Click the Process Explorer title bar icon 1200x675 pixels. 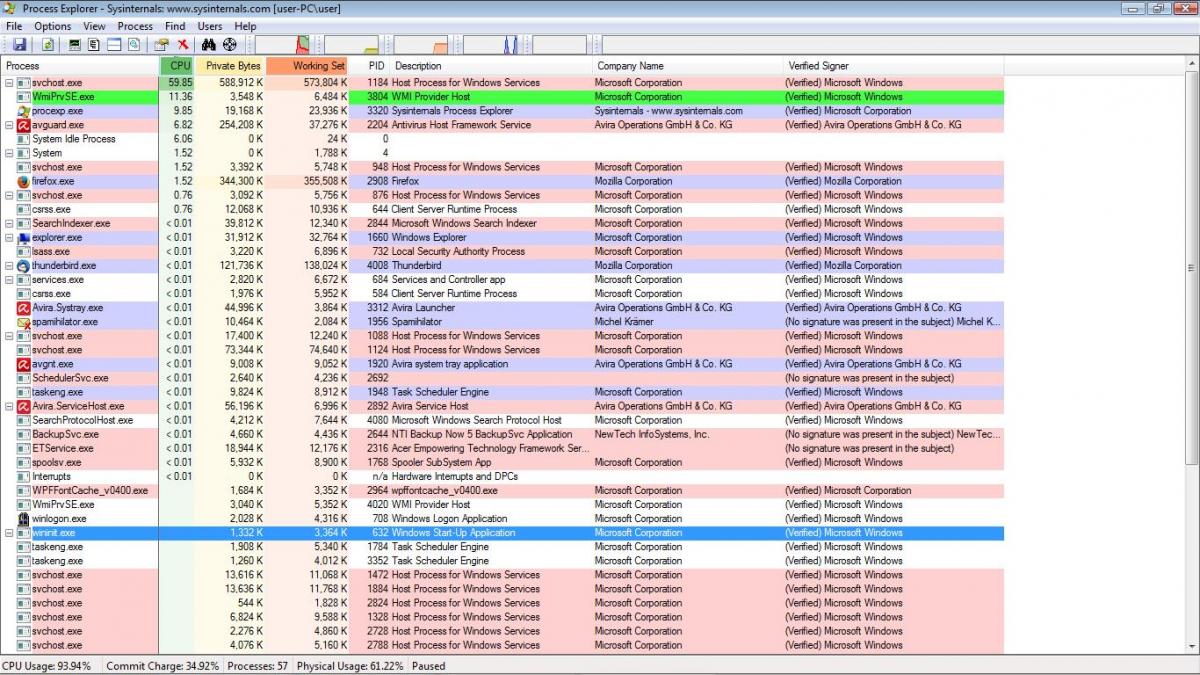[x=10, y=8]
